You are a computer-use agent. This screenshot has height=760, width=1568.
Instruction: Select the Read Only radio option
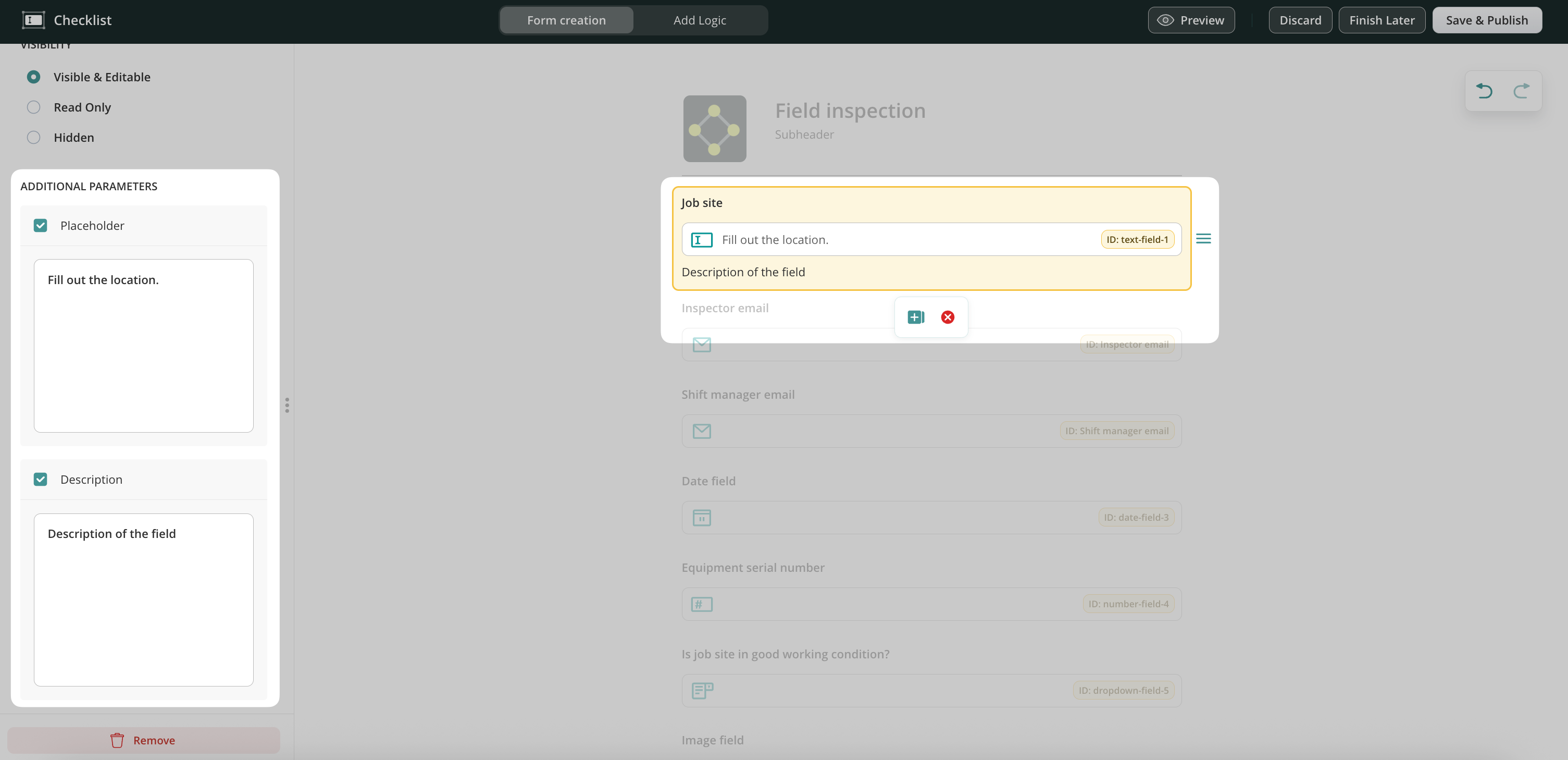click(x=33, y=107)
